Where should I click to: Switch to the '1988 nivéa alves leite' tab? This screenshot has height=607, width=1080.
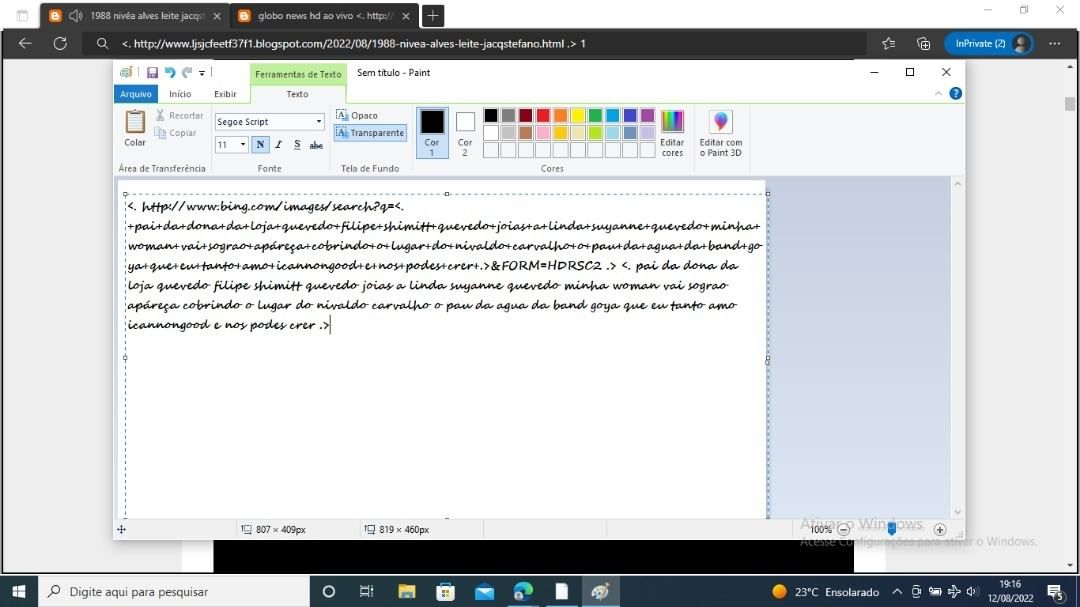click(x=135, y=15)
